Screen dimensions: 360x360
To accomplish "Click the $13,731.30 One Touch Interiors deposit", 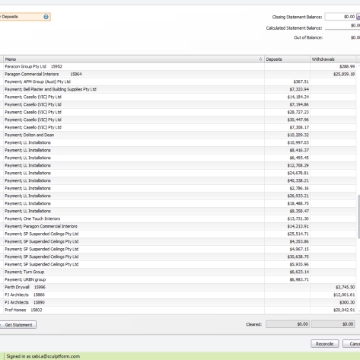I will [x=298, y=219].
